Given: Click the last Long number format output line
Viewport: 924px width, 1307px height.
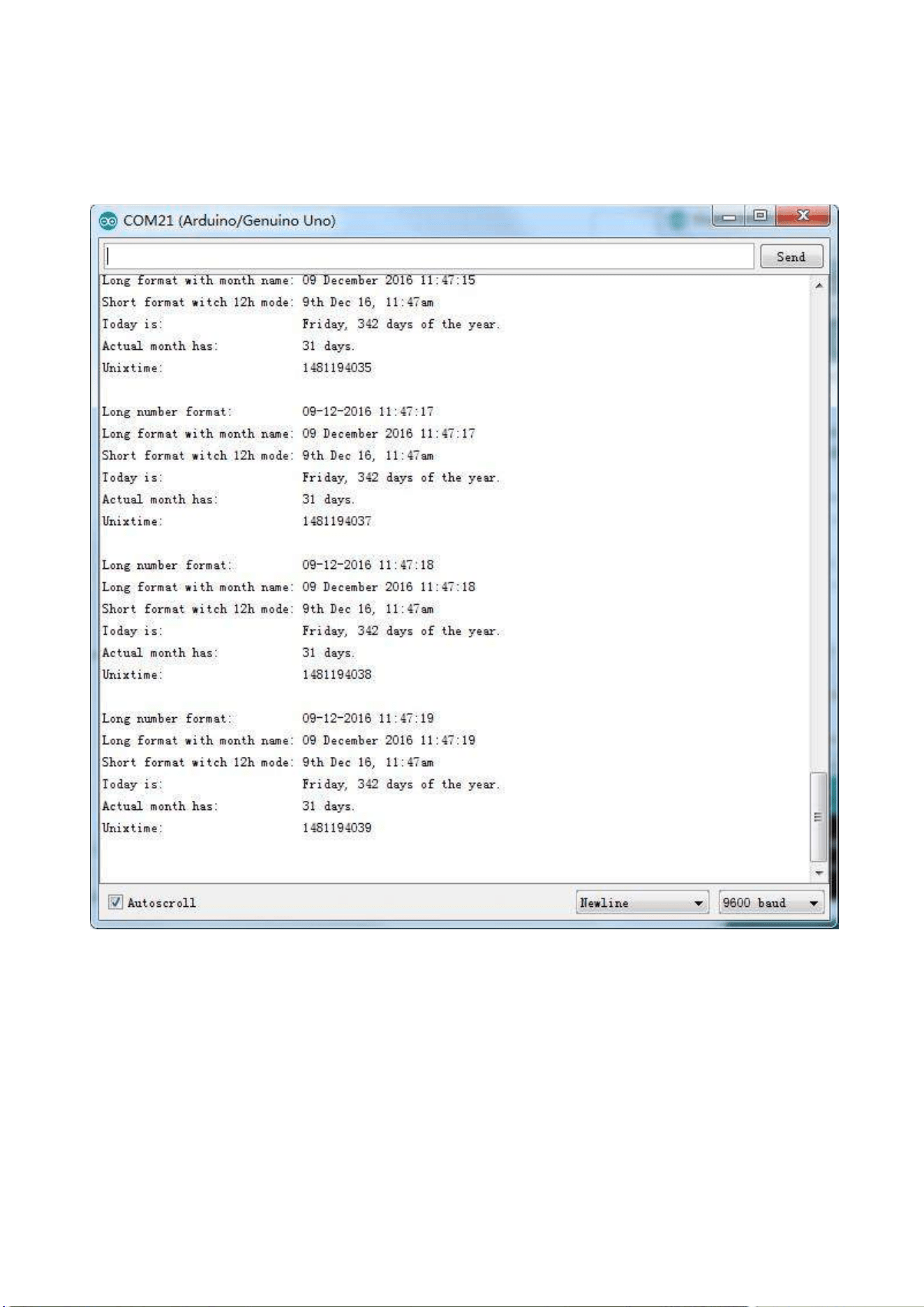Looking at the screenshot, I should [x=268, y=718].
